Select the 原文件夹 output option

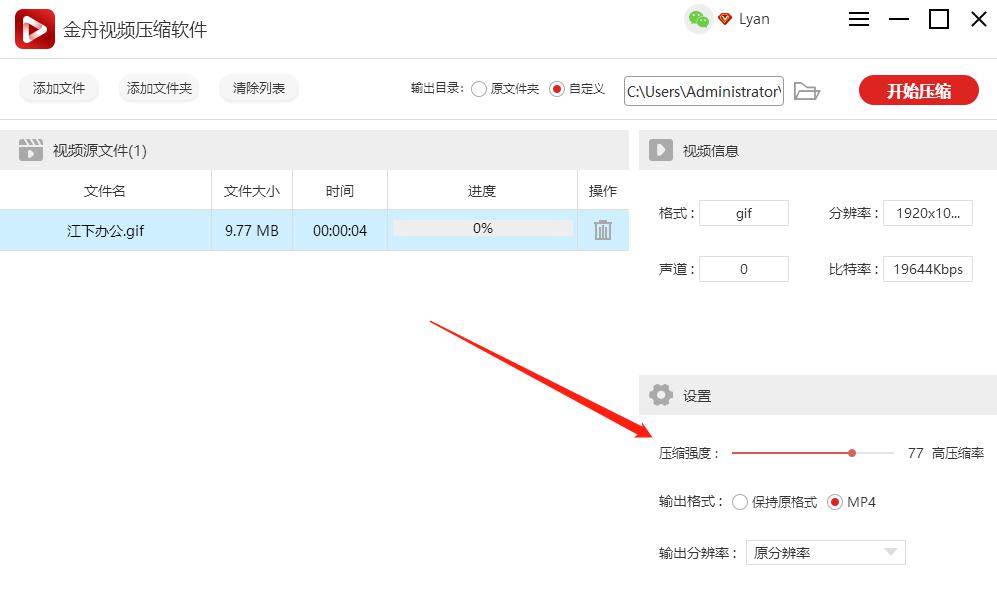click(480, 88)
